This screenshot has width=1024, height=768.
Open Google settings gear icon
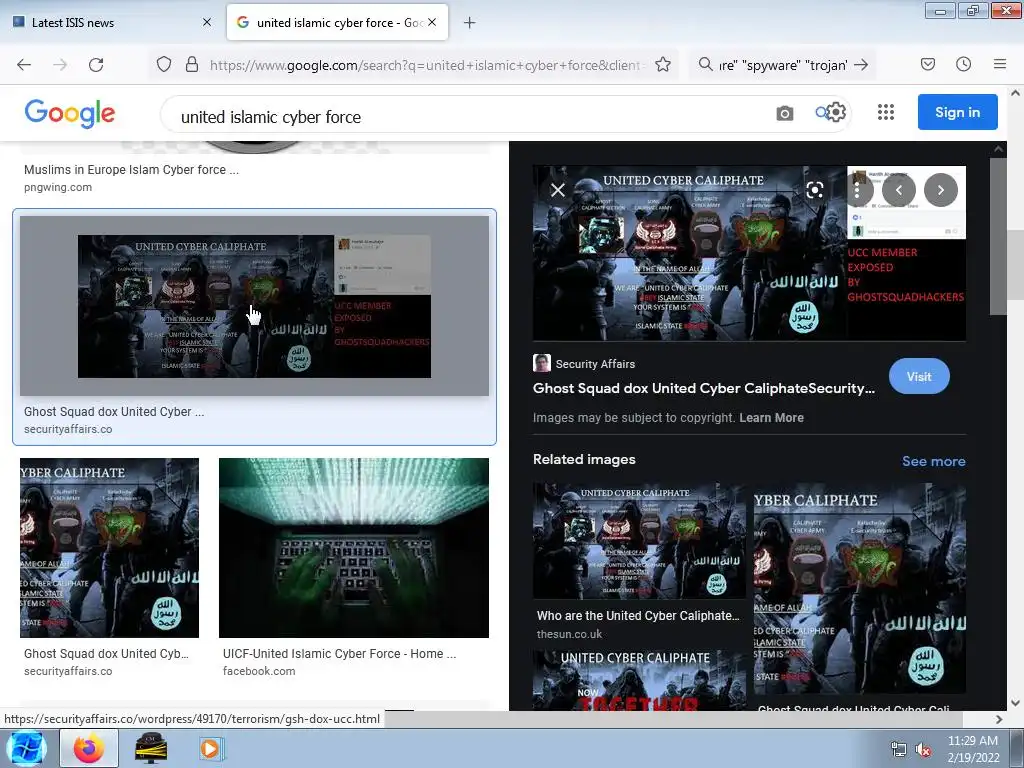pos(837,112)
